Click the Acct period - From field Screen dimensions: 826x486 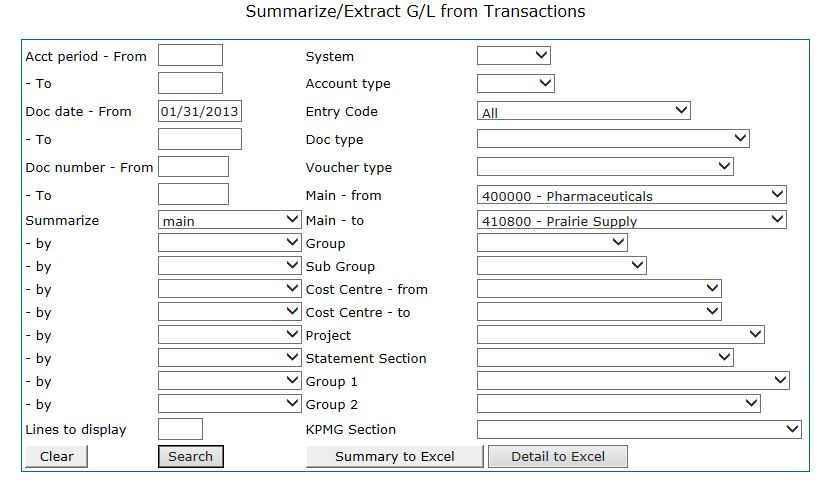tap(190, 55)
